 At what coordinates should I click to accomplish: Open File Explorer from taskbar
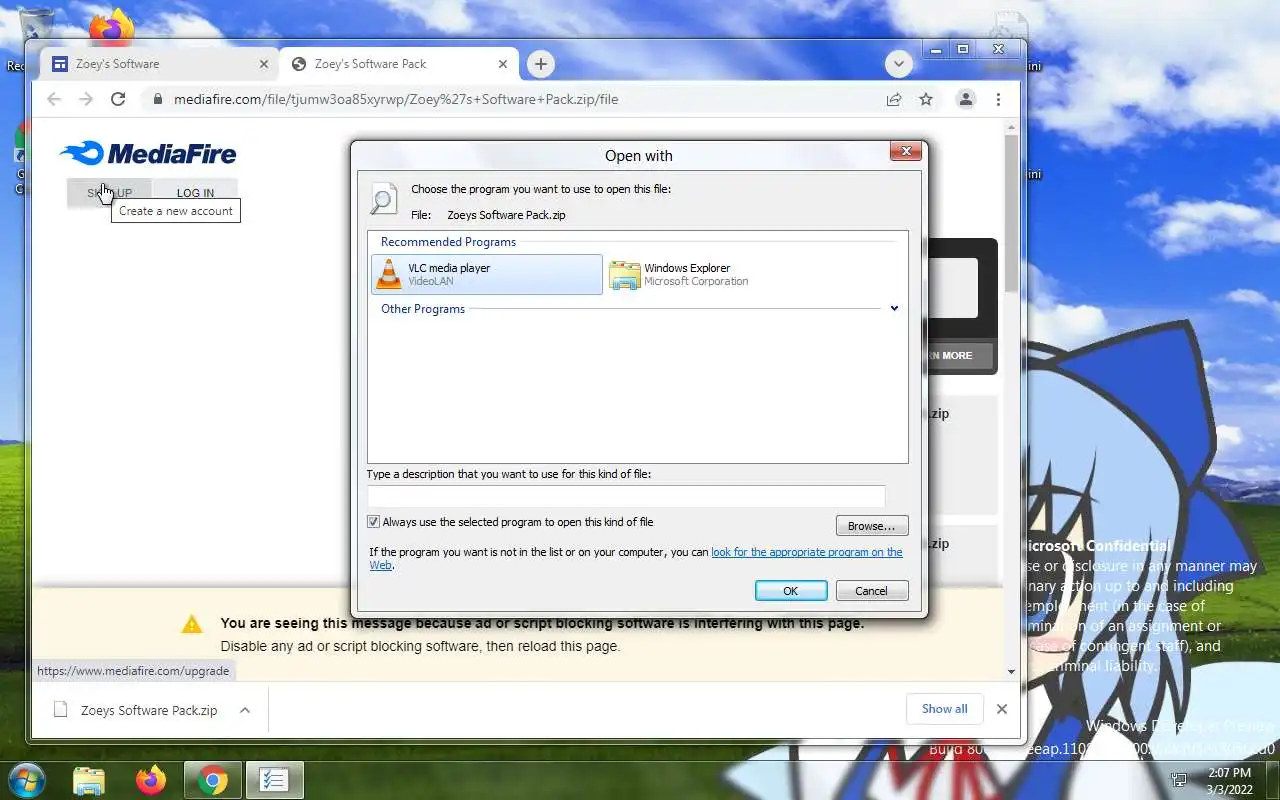point(89,780)
